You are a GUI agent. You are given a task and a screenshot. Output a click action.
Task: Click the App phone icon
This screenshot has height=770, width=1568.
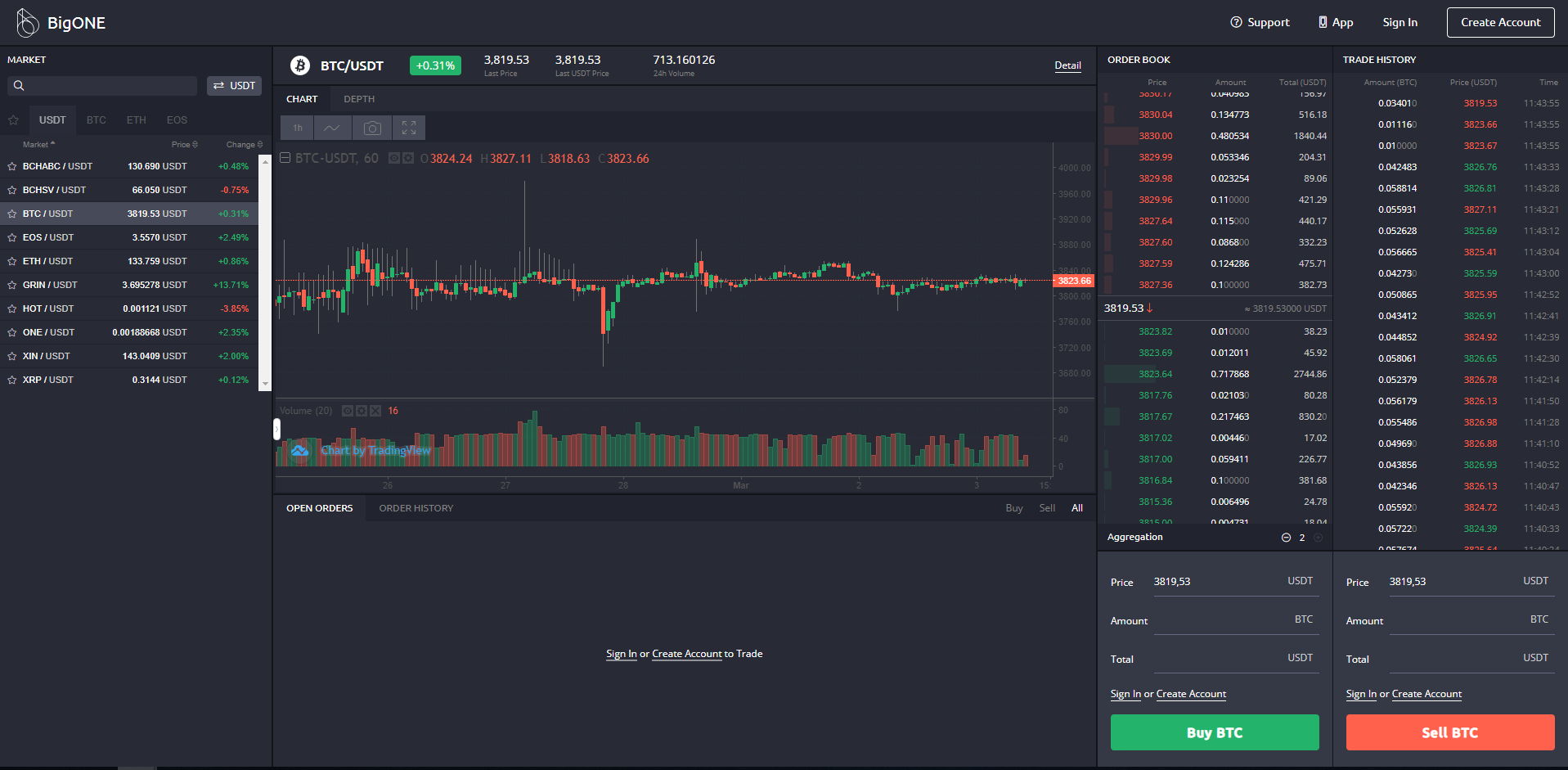coord(1323,22)
